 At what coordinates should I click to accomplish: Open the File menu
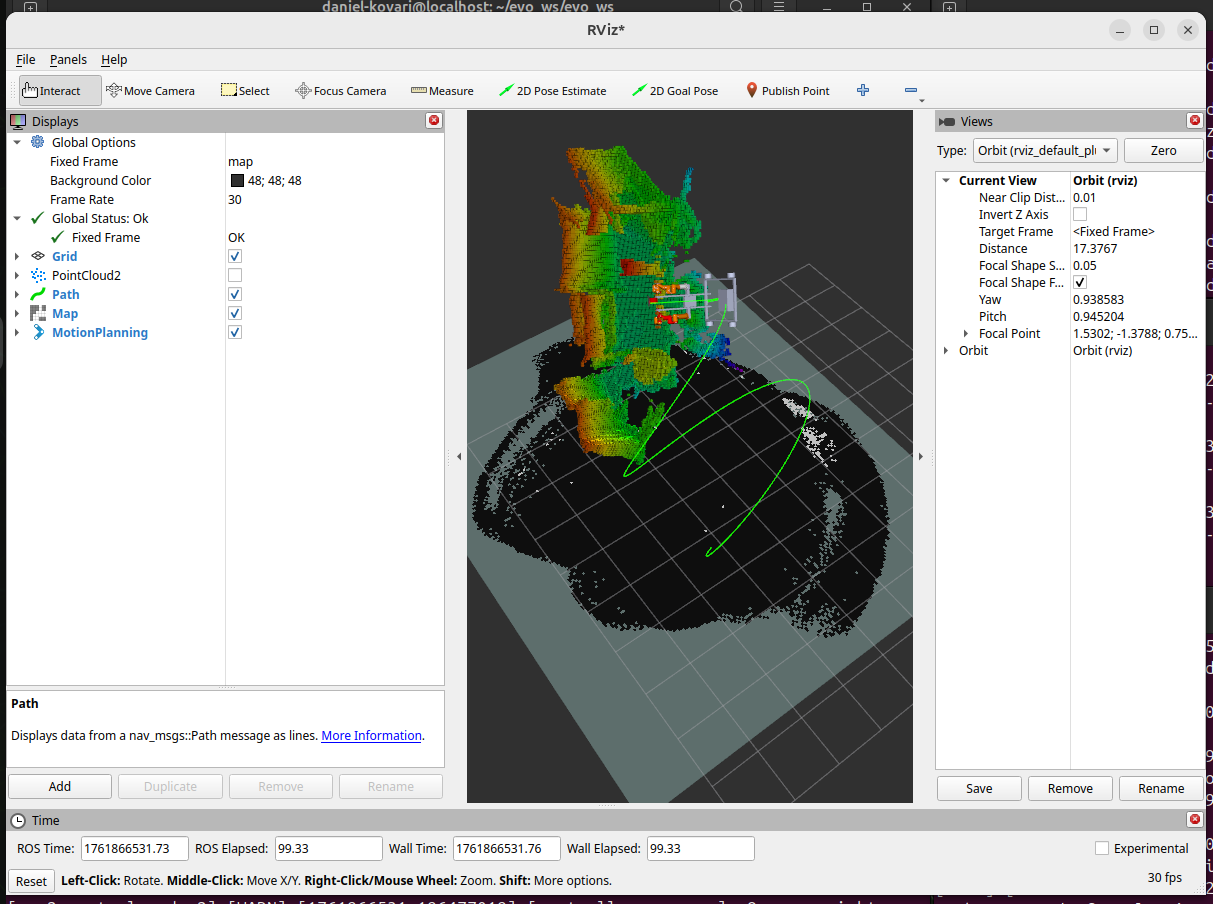click(25, 60)
